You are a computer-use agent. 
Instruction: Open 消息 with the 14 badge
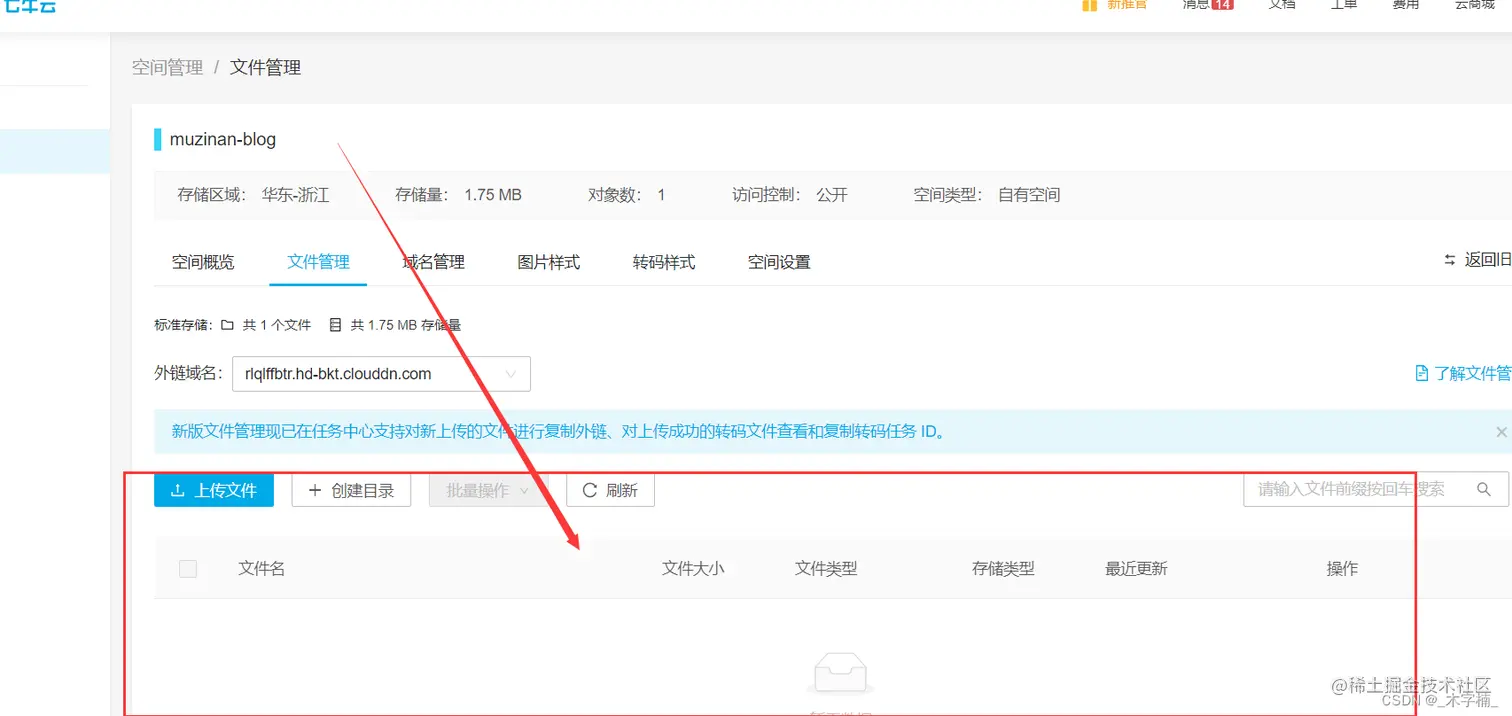click(1207, 5)
